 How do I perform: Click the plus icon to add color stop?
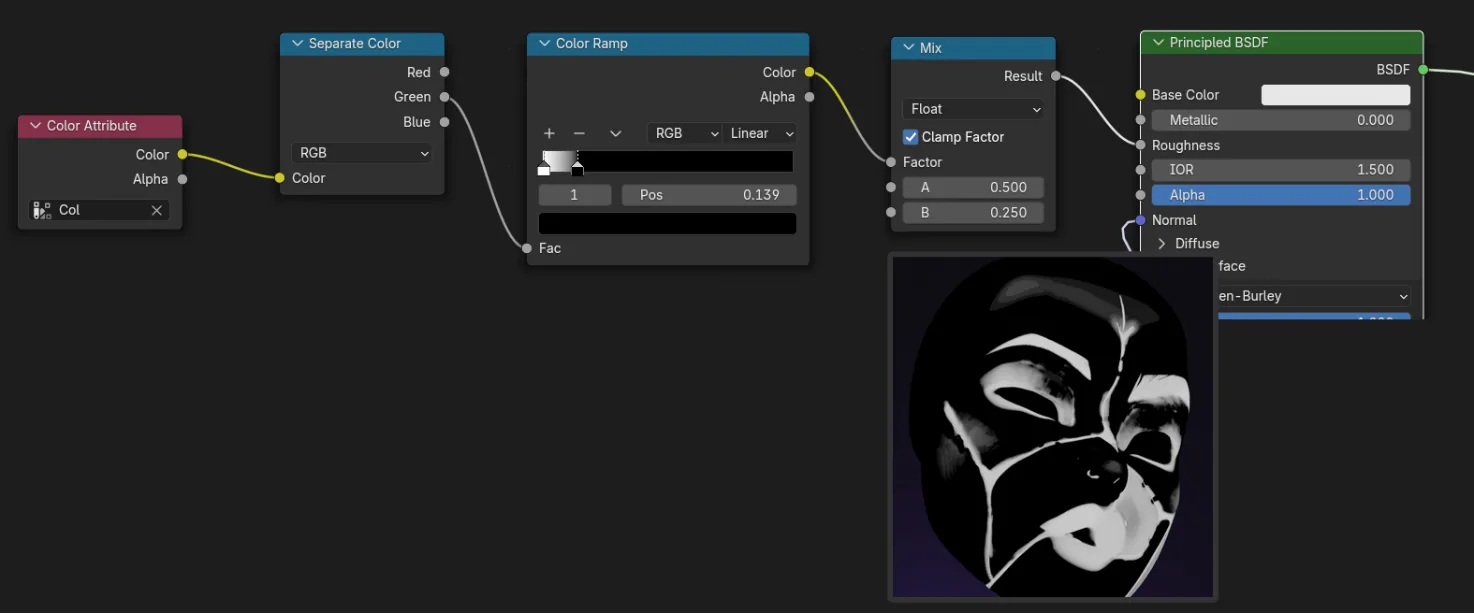point(549,133)
